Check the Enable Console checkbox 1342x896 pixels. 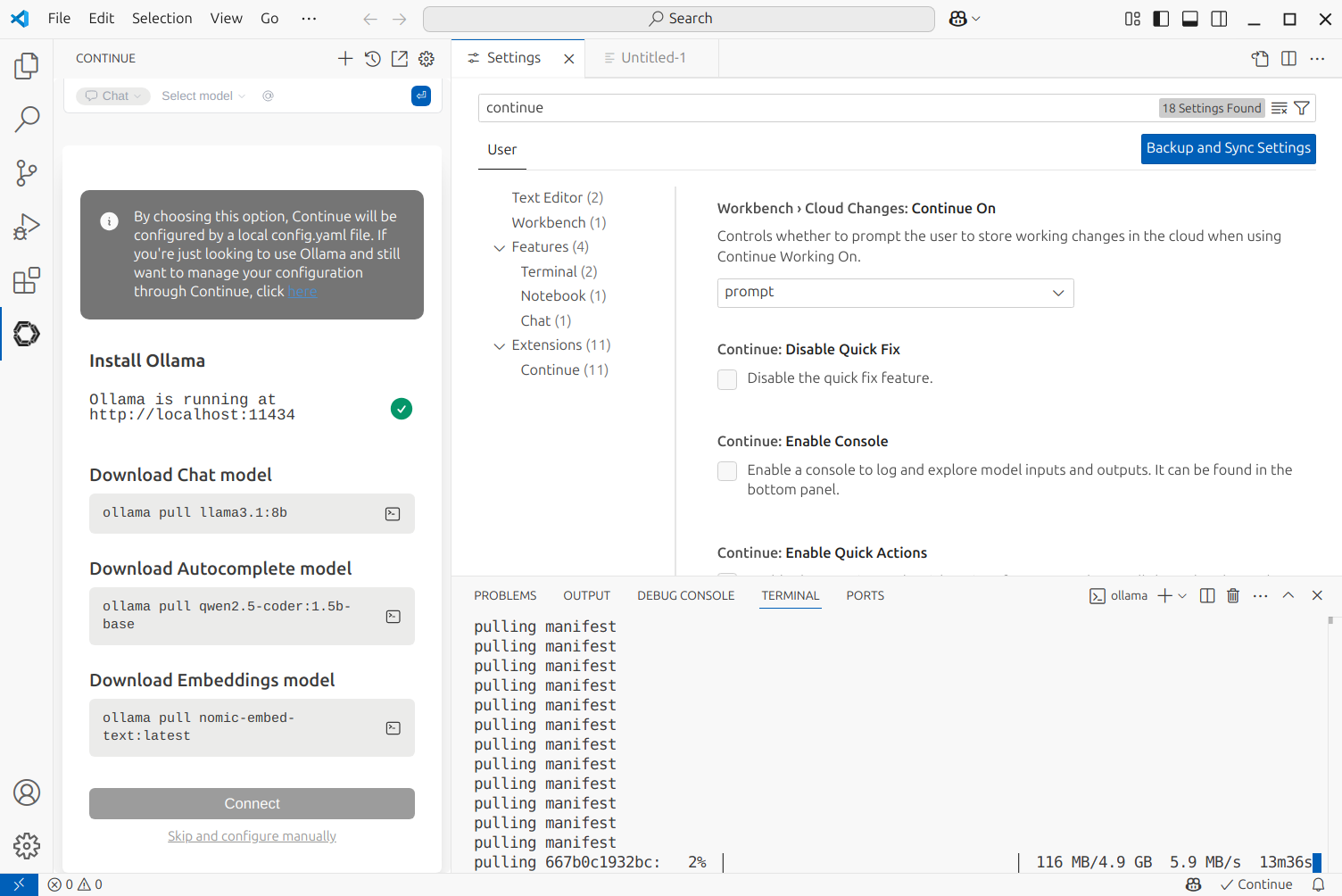[727, 471]
